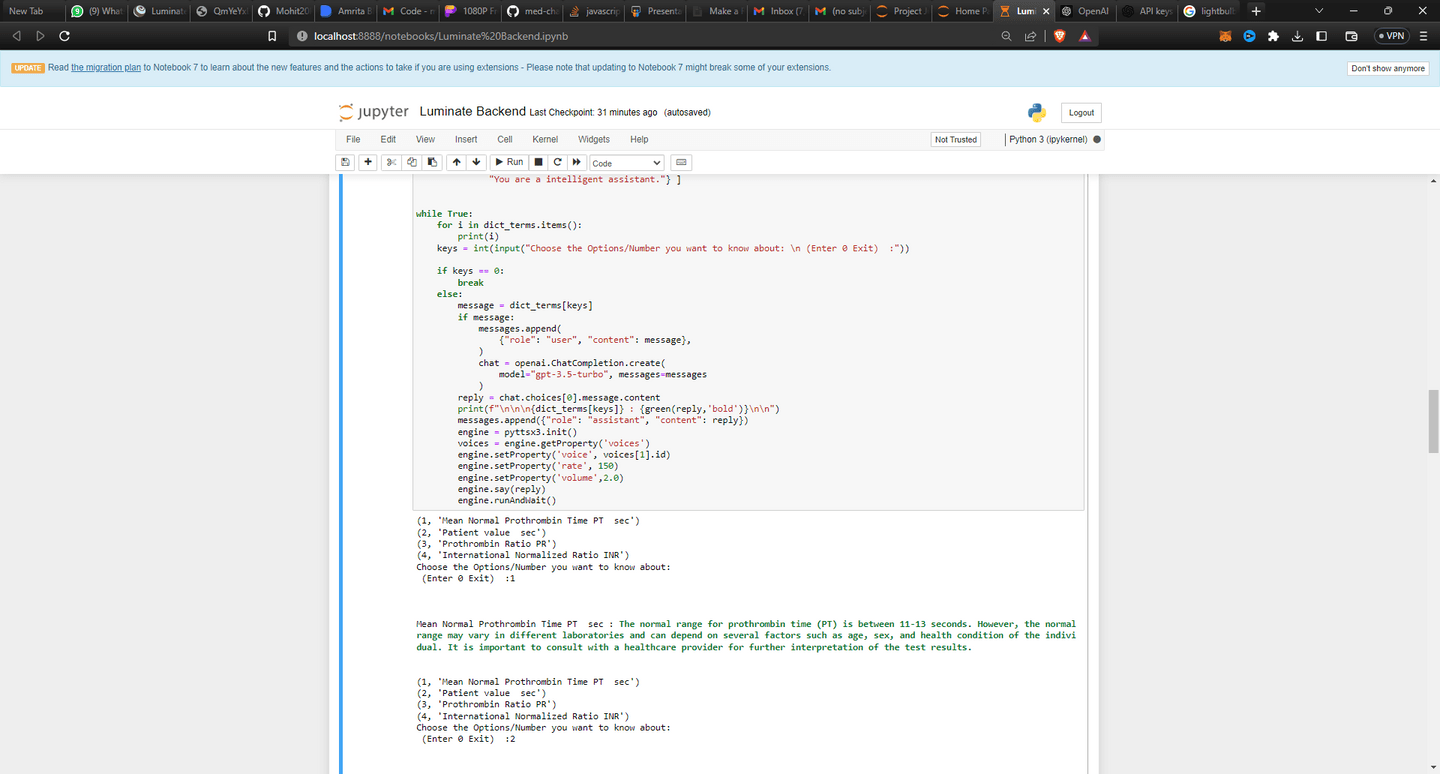Open the Cell menu
1440x774 pixels.
pos(505,140)
